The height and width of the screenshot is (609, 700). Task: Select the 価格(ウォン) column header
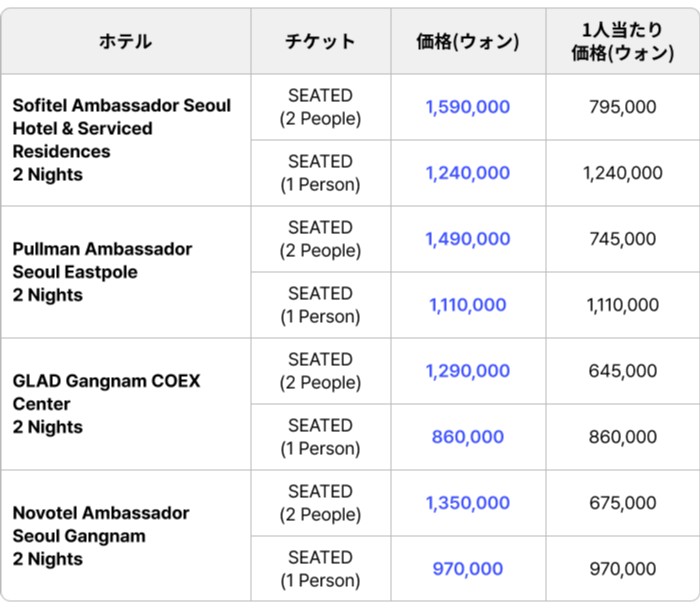[x=467, y=41]
